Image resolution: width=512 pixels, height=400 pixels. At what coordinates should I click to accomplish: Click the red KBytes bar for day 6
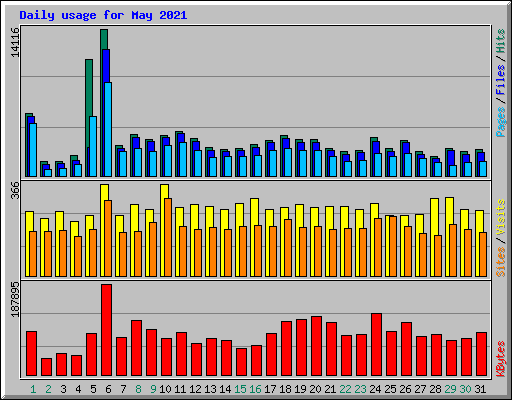pos(106,330)
